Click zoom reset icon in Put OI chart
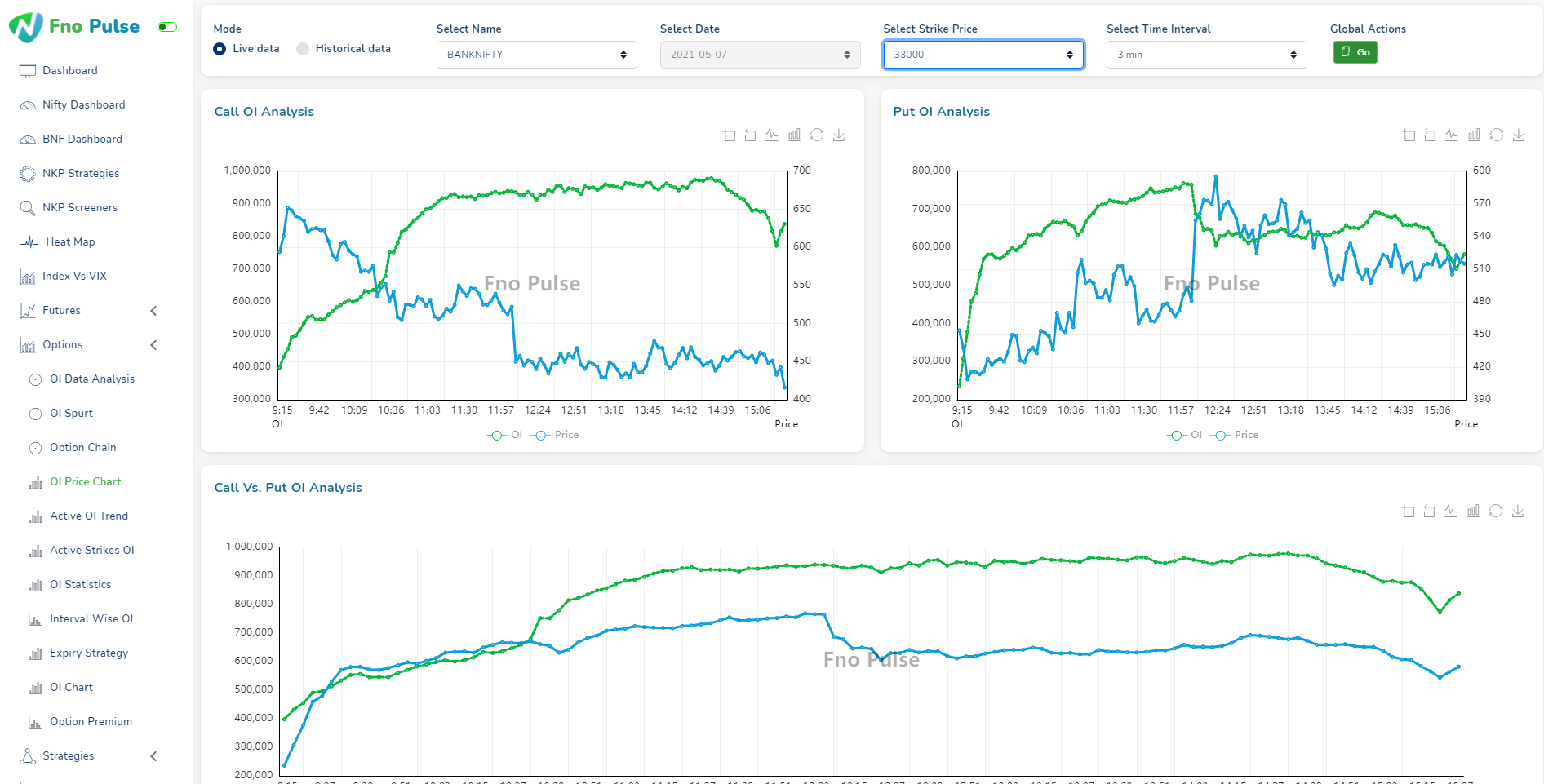Viewport: 1544px width, 784px height. click(x=1430, y=135)
